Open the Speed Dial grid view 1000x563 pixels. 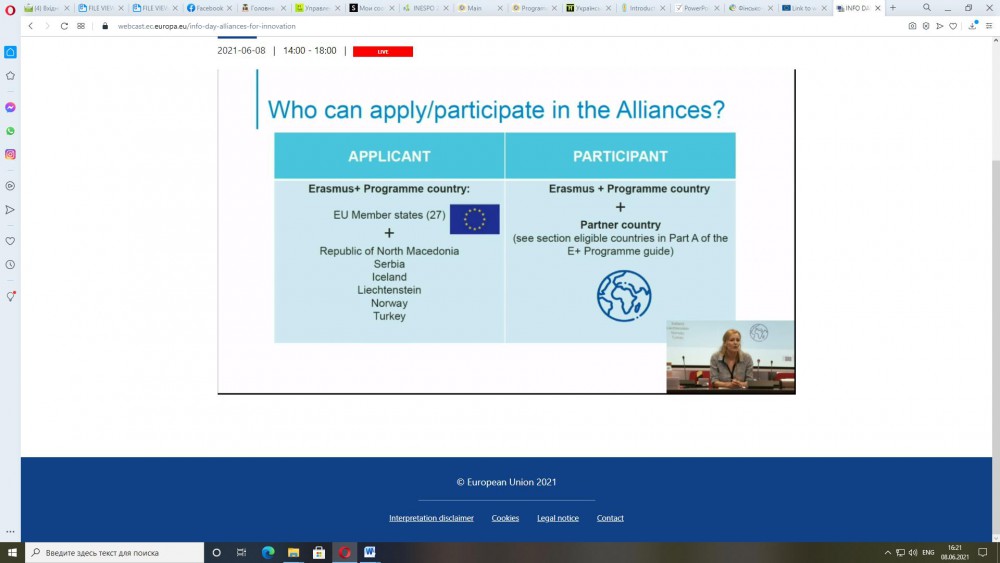click(81, 26)
